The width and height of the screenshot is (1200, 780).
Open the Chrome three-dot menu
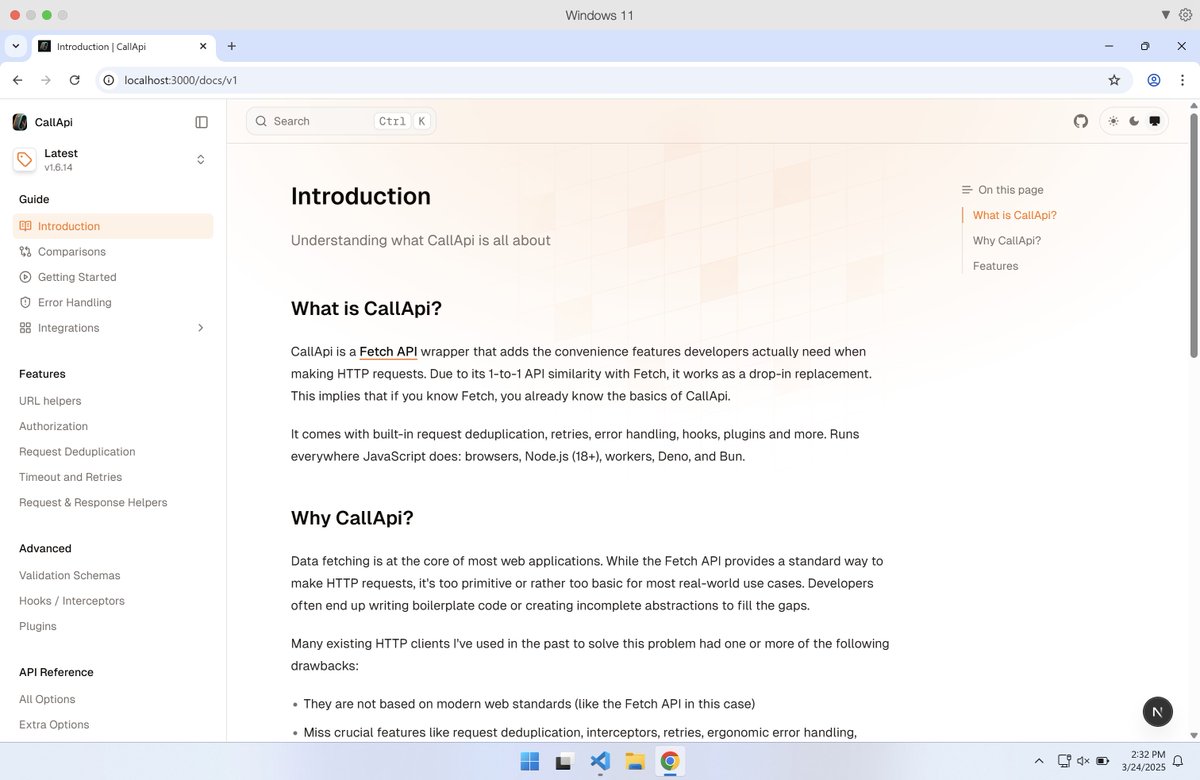pos(1183,80)
